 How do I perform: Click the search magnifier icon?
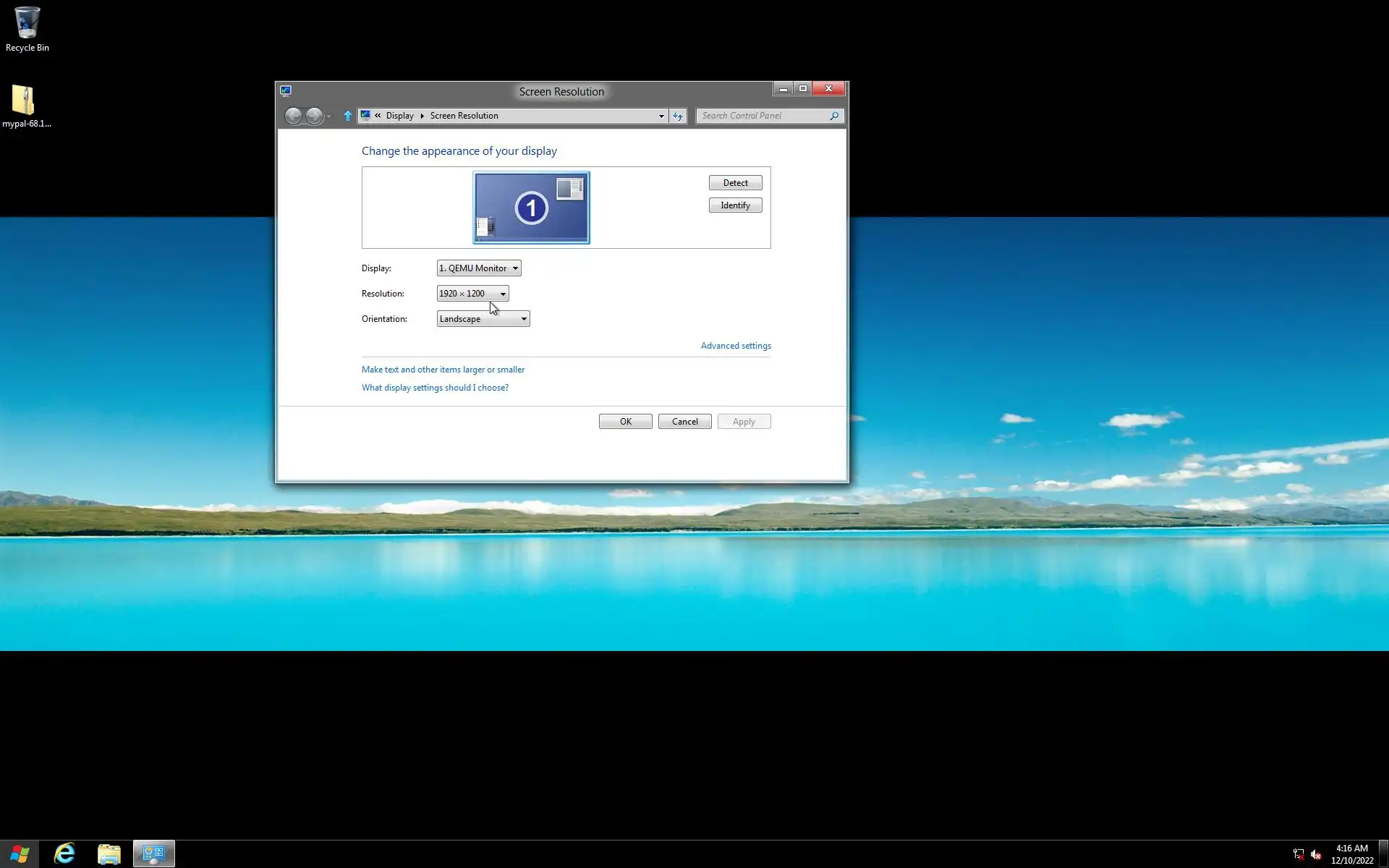coord(834,116)
